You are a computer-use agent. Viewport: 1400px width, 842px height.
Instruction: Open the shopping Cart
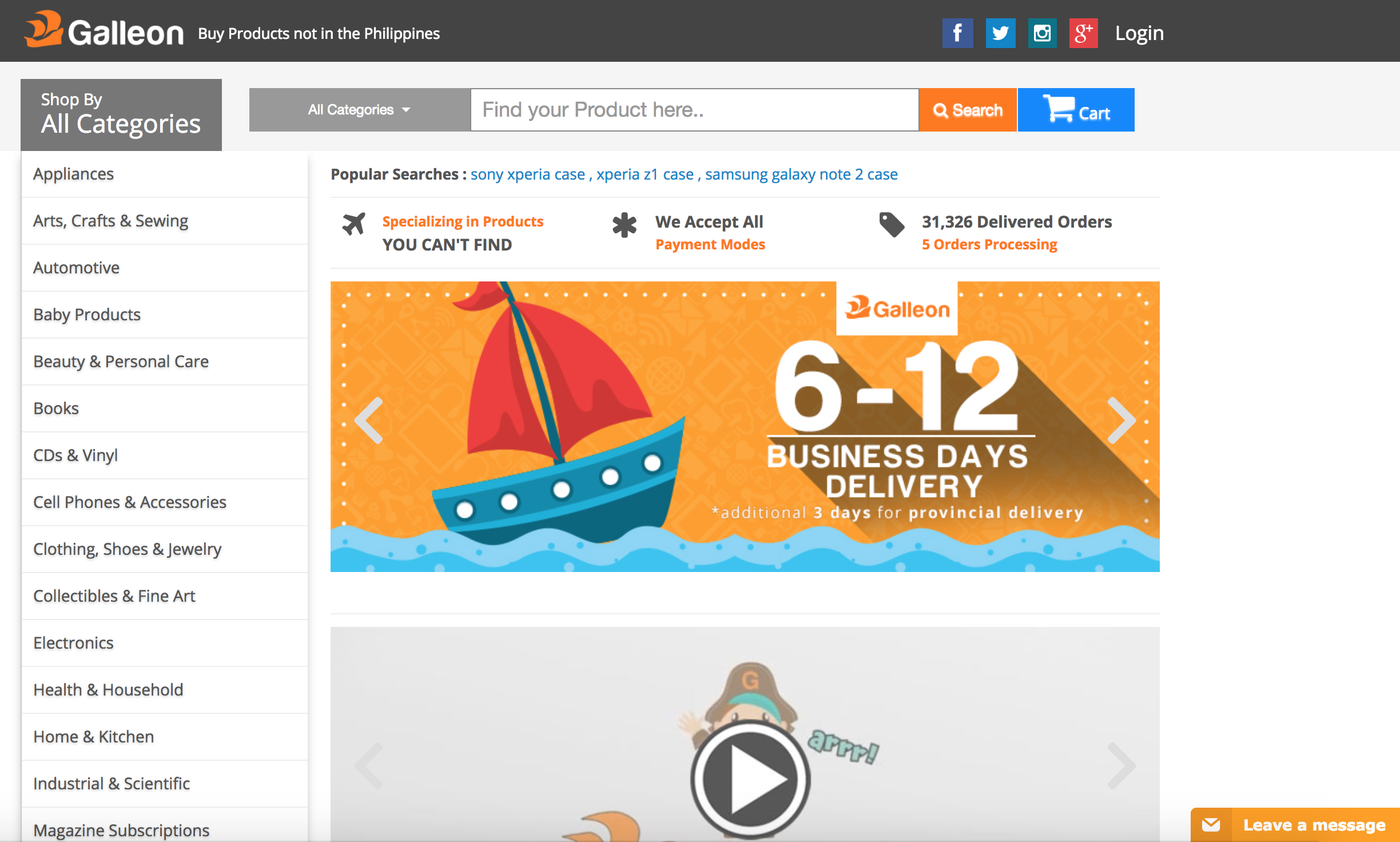pyautogui.click(x=1076, y=110)
